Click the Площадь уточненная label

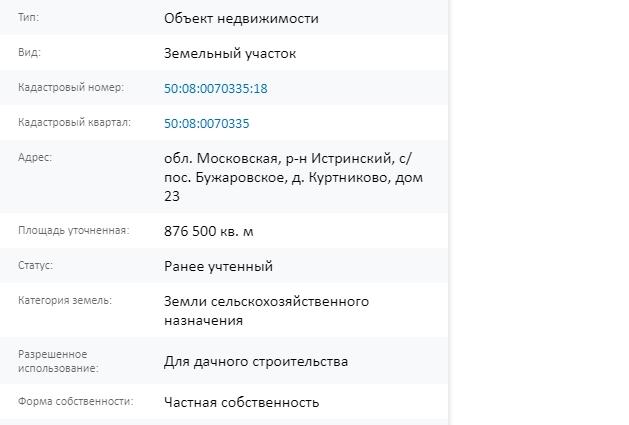74,230
